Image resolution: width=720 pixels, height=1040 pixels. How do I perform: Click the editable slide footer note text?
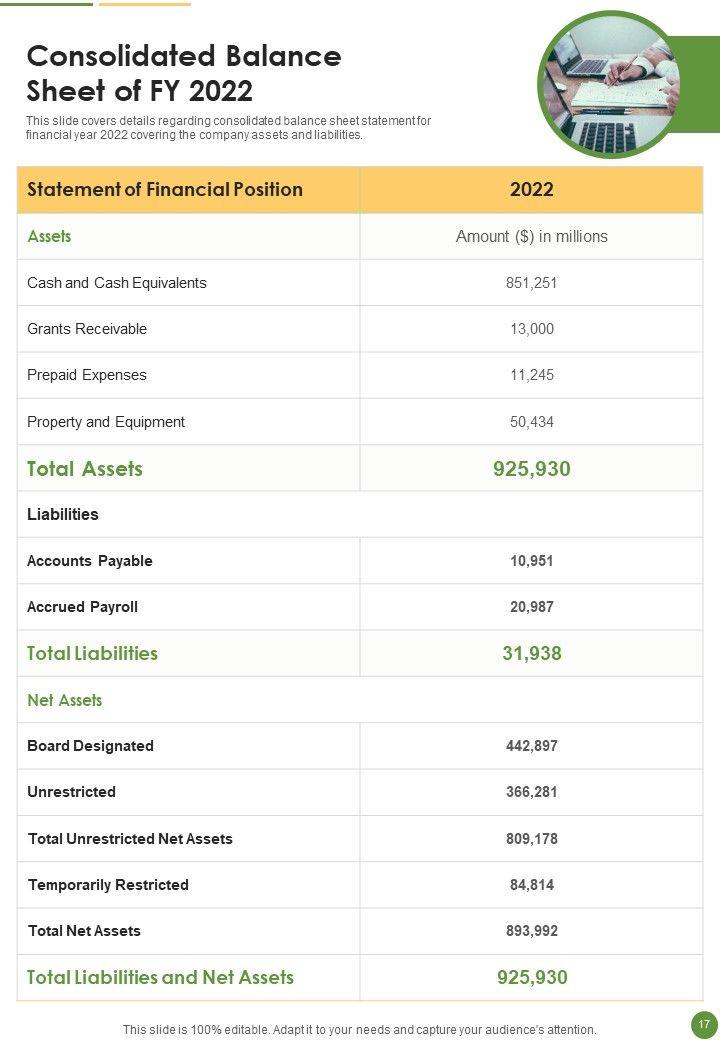coord(359,1029)
